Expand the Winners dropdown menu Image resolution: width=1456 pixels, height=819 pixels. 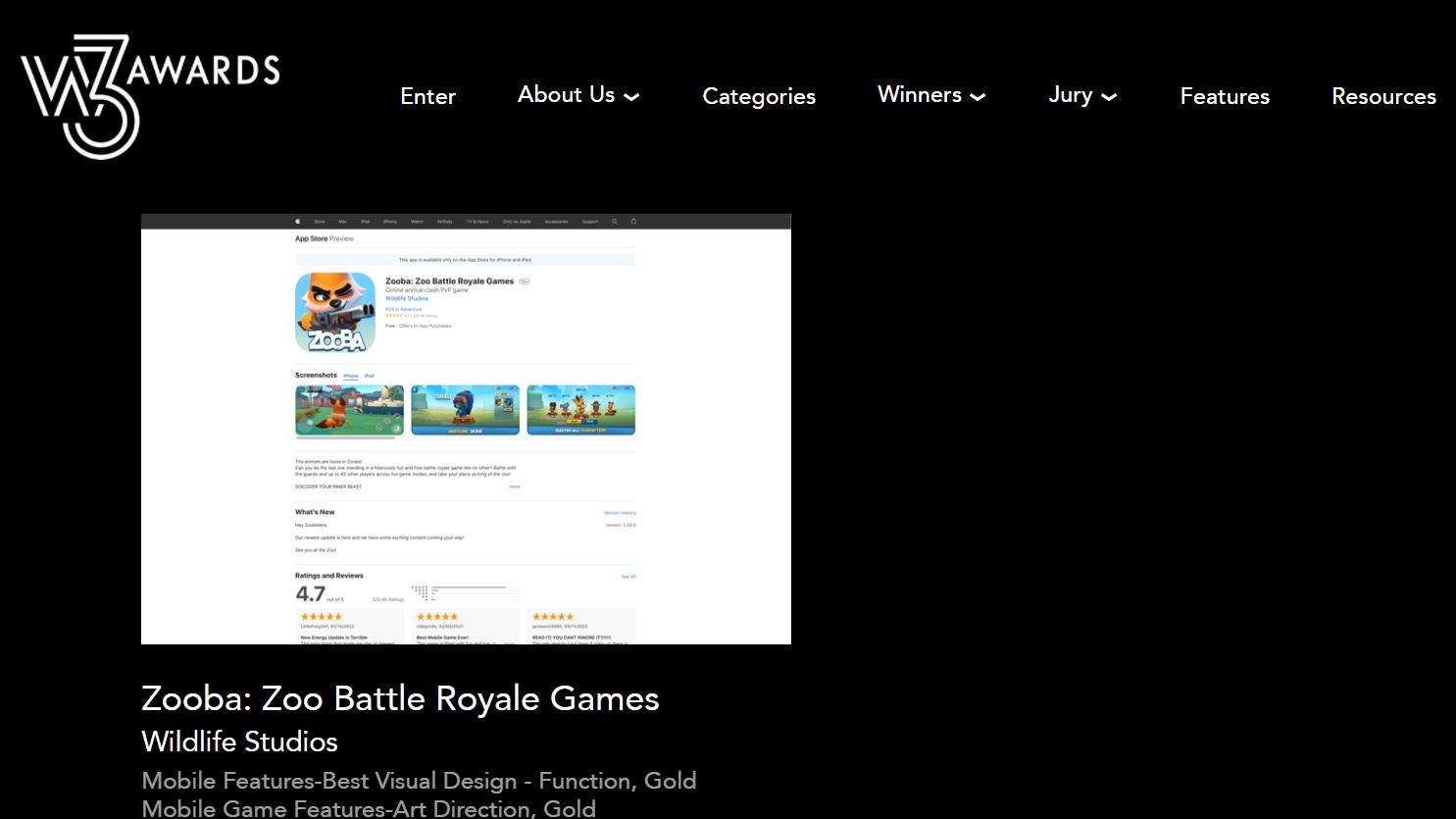coord(931,95)
